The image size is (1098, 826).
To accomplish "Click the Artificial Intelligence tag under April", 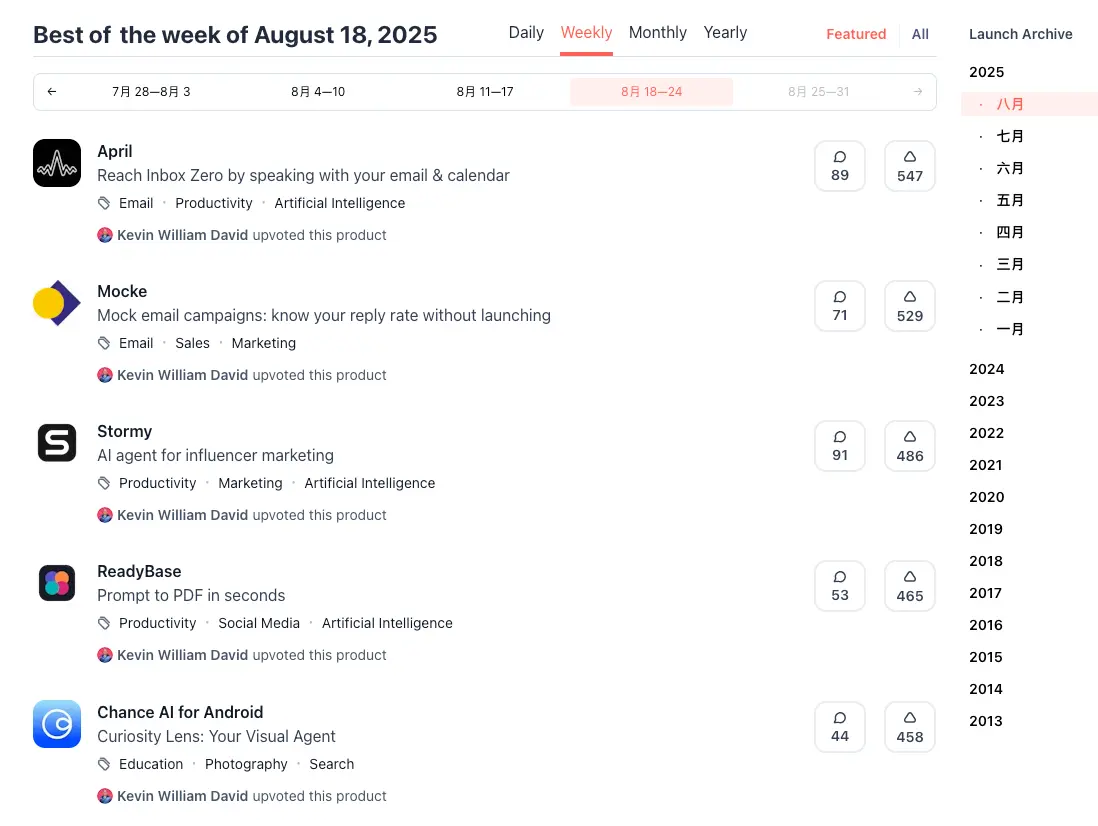I will [x=340, y=203].
